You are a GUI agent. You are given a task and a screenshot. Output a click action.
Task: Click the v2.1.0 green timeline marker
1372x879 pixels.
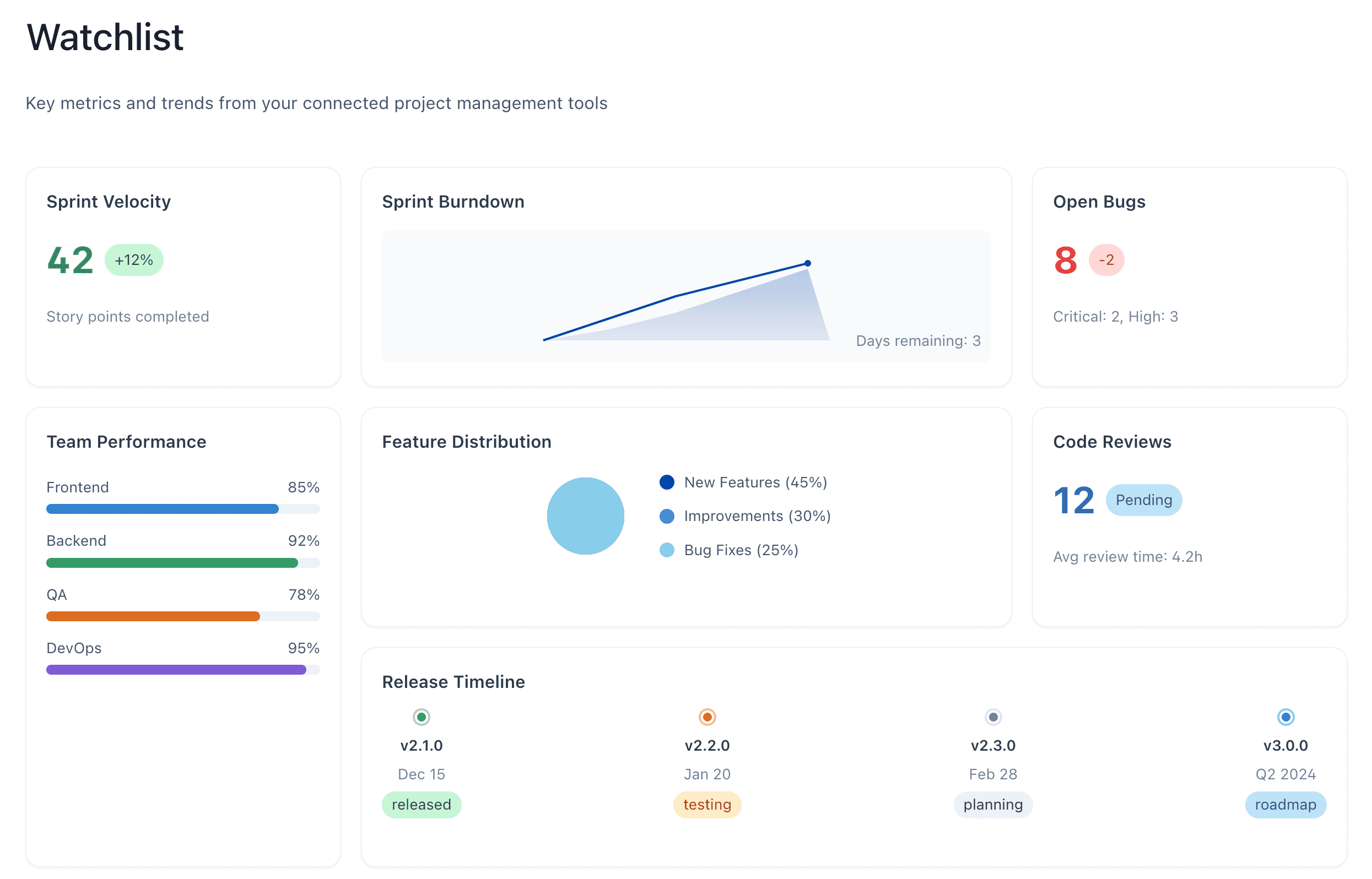(x=422, y=717)
